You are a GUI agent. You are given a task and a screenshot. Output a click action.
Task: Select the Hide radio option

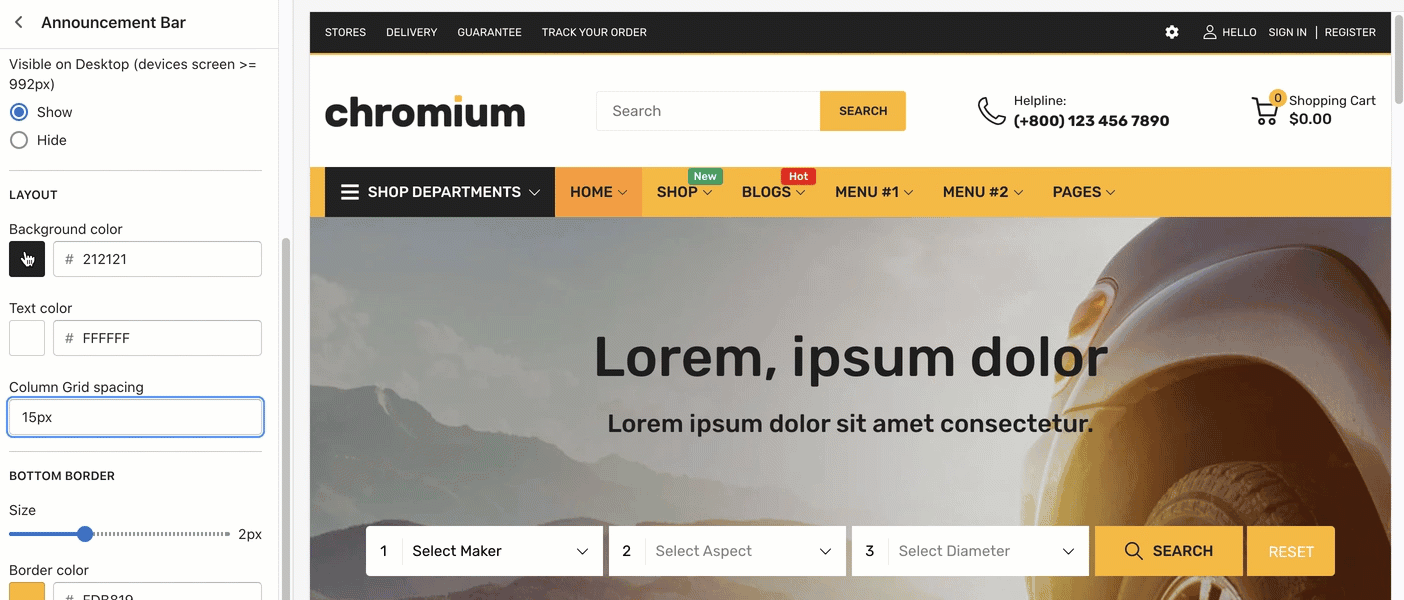pos(19,140)
